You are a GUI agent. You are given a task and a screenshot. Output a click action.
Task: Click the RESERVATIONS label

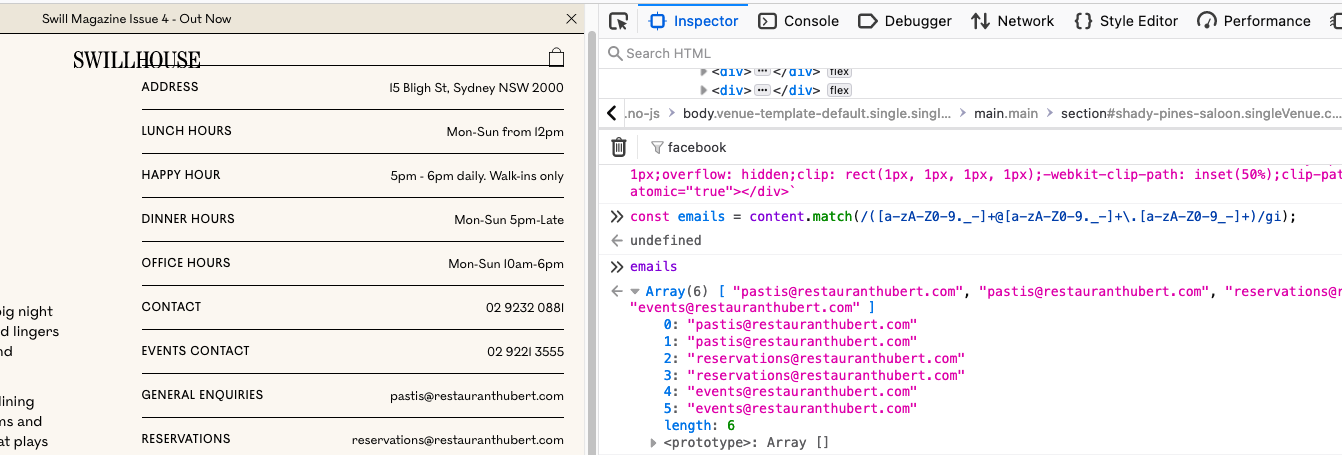[x=186, y=439]
